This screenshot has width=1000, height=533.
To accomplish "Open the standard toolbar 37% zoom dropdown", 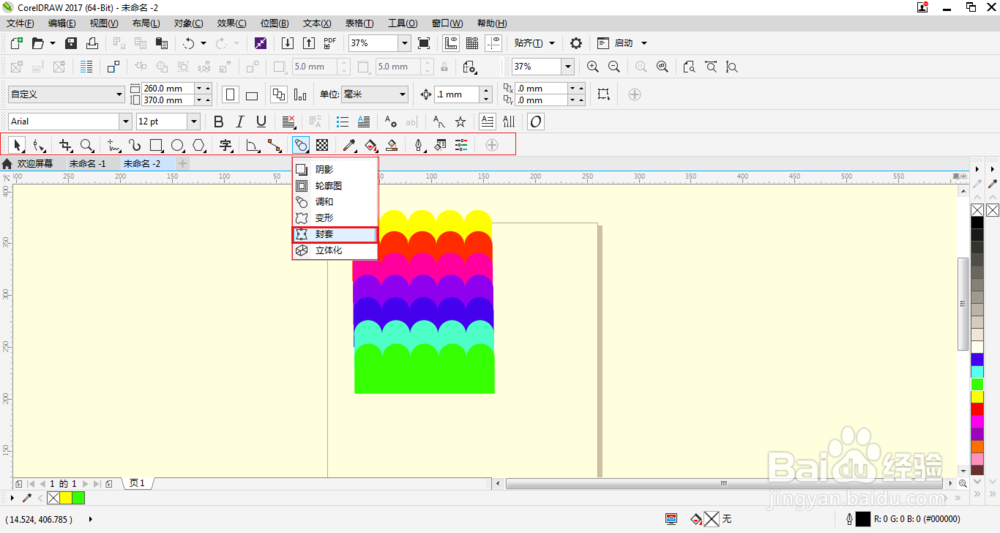I will click(404, 43).
